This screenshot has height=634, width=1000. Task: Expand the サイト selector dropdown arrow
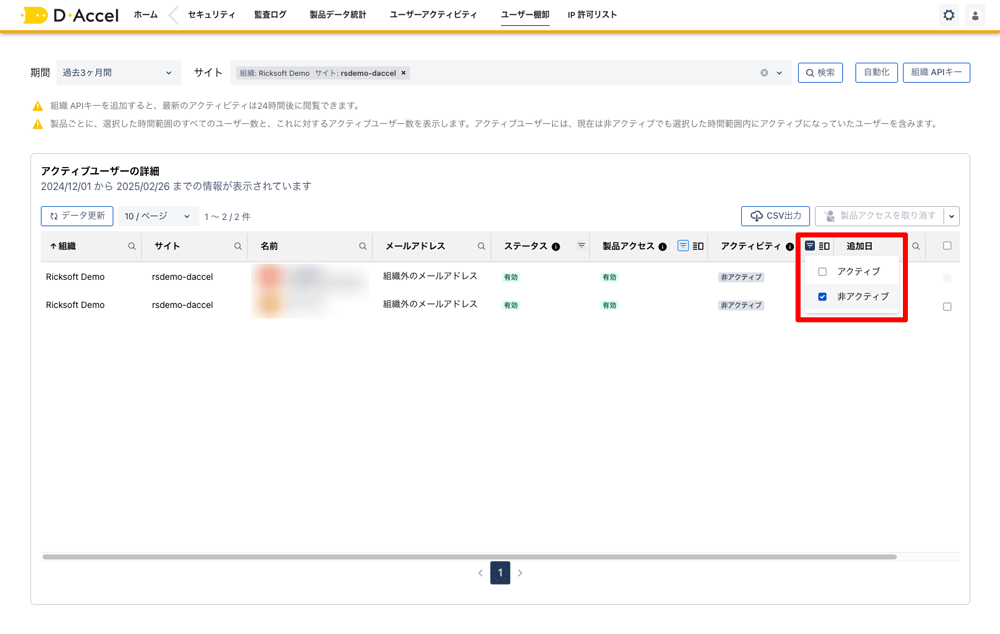[779, 73]
